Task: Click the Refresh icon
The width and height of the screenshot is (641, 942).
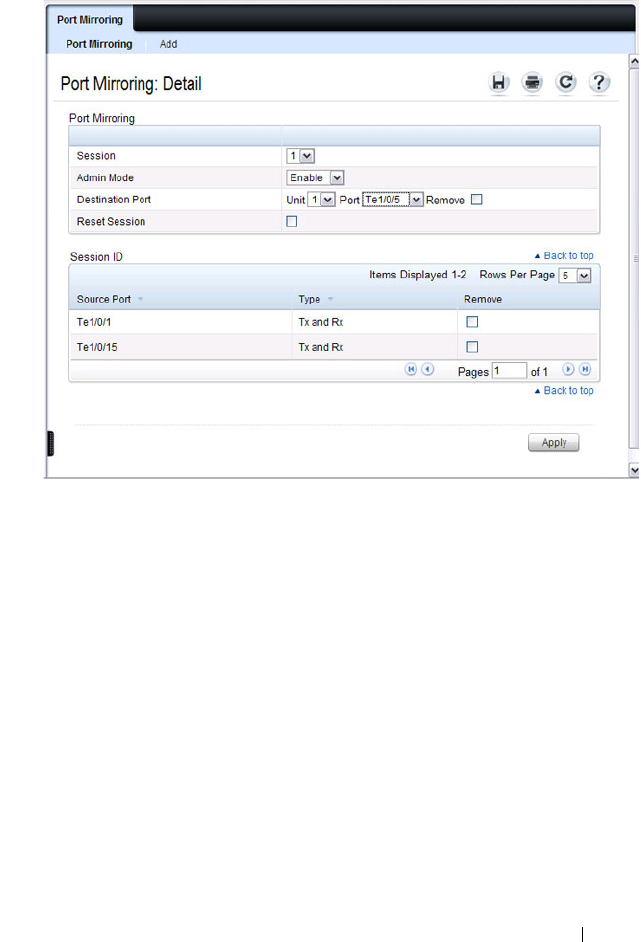Action: (x=565, y=82)
